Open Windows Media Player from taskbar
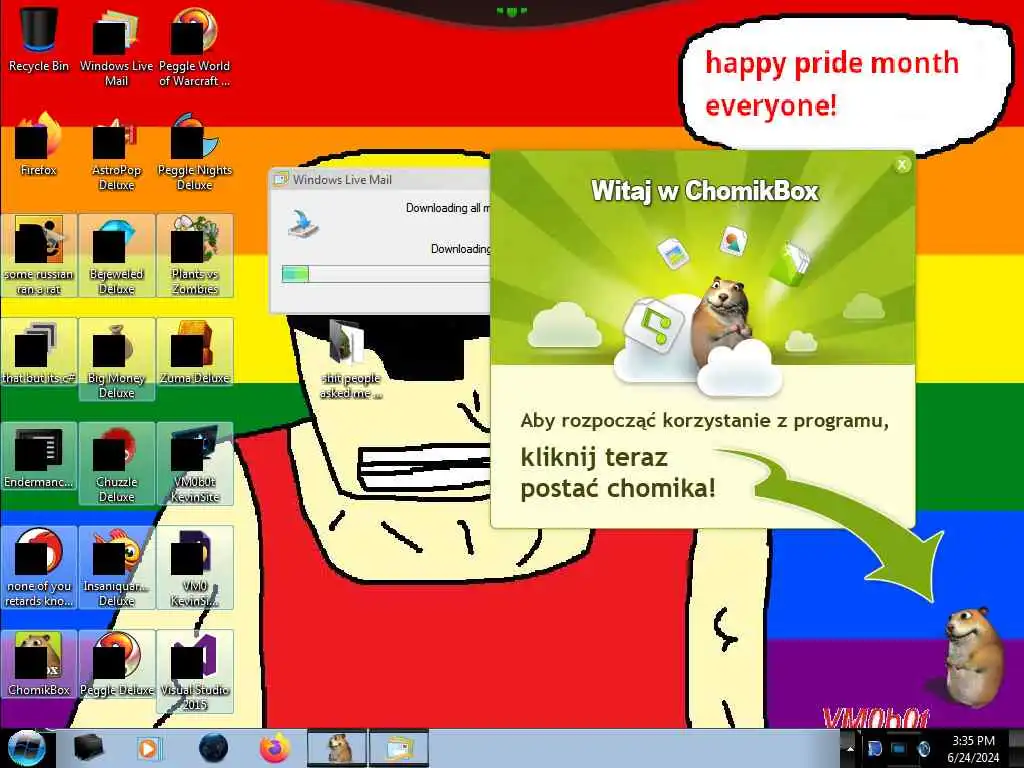The height and width of the screenshot is (768, 1024). (148, 748)
